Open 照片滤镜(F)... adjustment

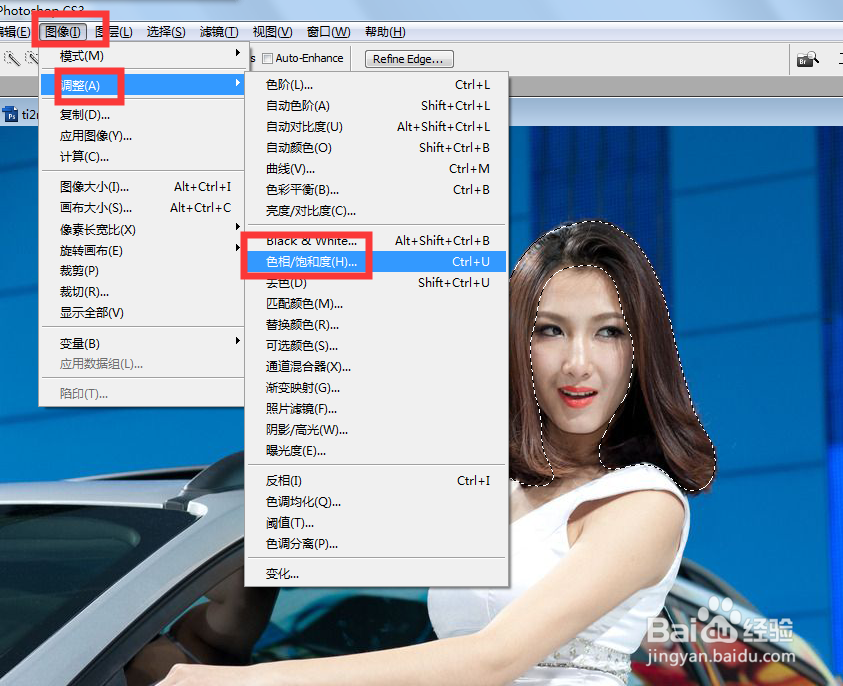pos(376,409)
